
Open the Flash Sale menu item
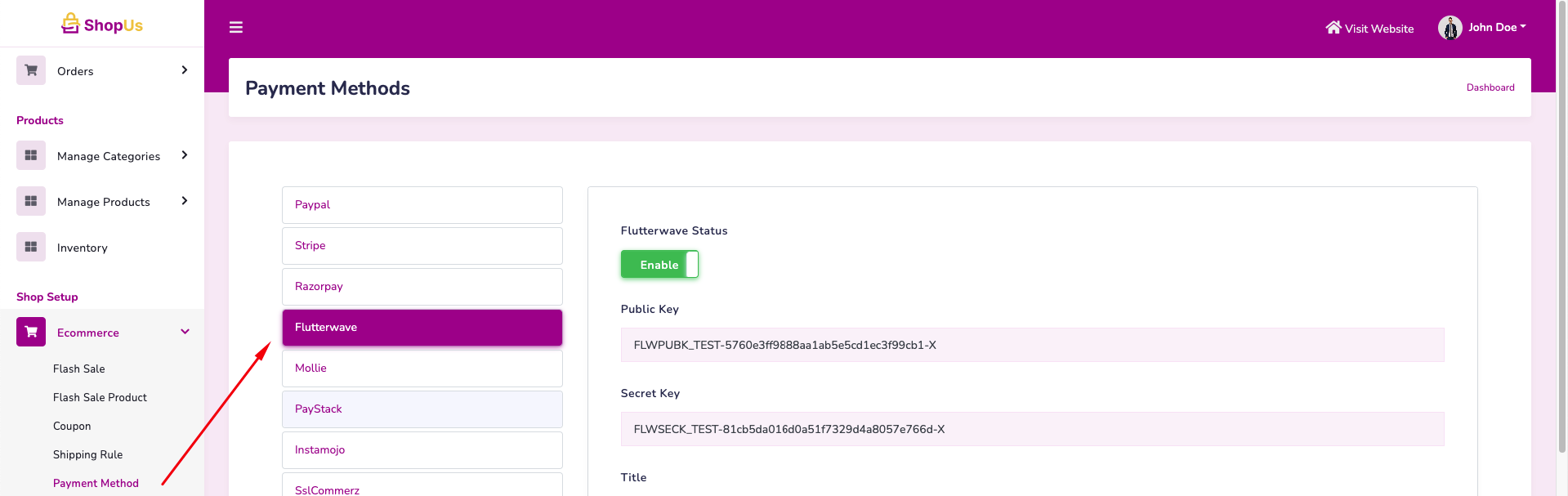pyautogui.click(x=79, y=369)
